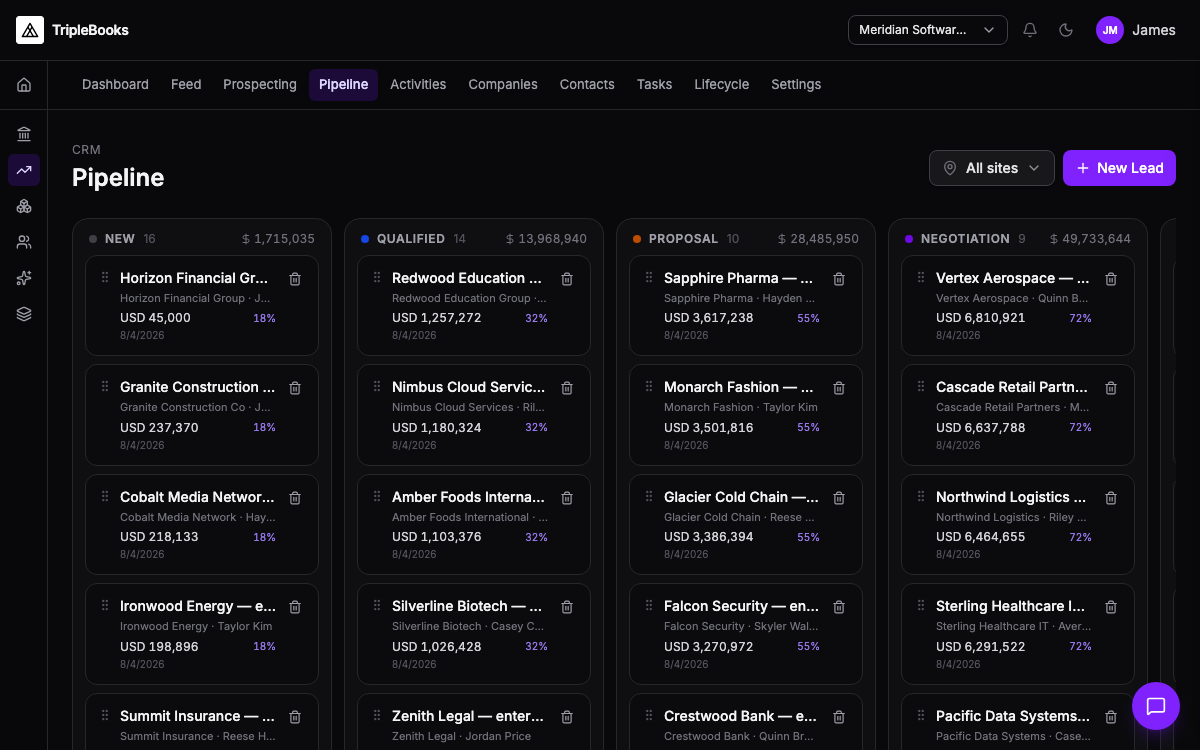Screen dimensions: 1200x750
Task: Delete the Silverline Biotech card
Action: click(x=567, y=607)
